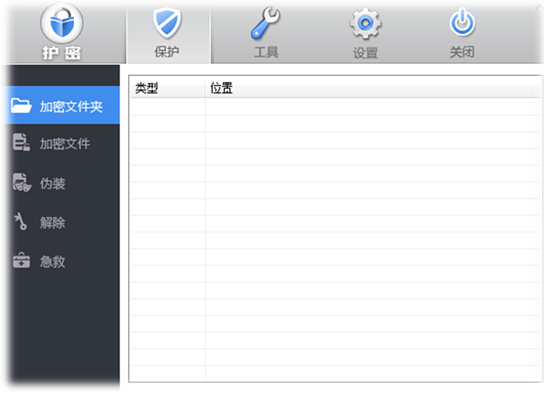Click the key icon beside 解除
Screen dimensions: 544x401
21,221
